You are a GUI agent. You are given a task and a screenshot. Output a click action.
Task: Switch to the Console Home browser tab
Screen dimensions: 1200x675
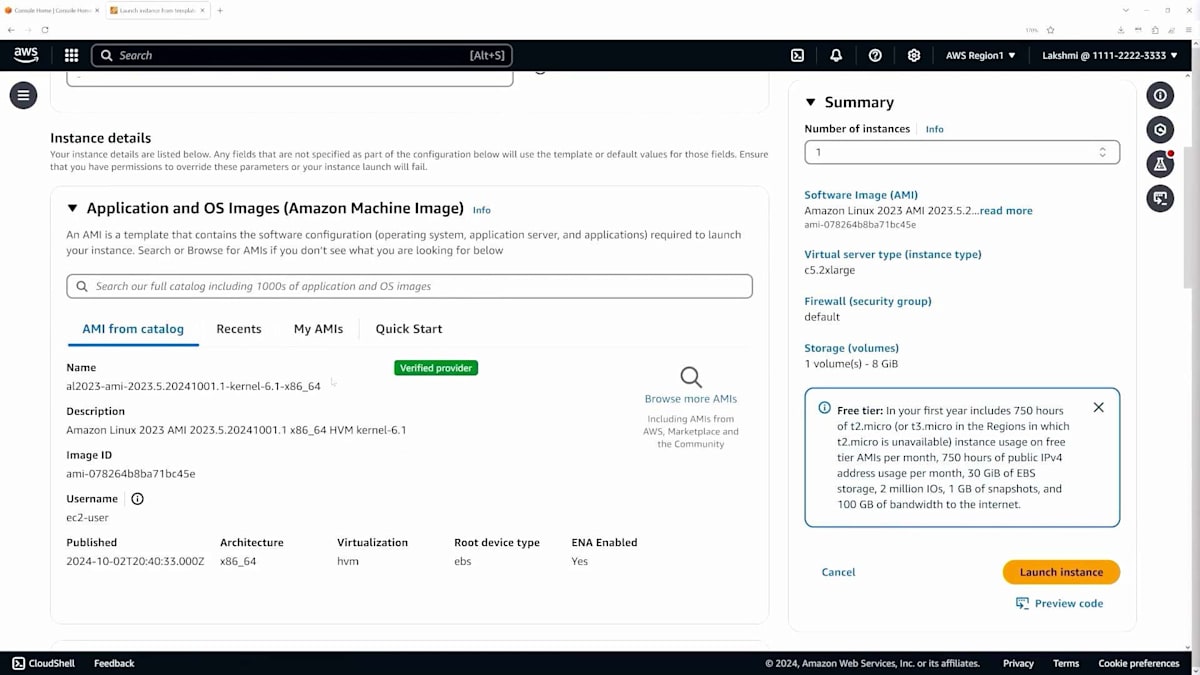[50, 10]
